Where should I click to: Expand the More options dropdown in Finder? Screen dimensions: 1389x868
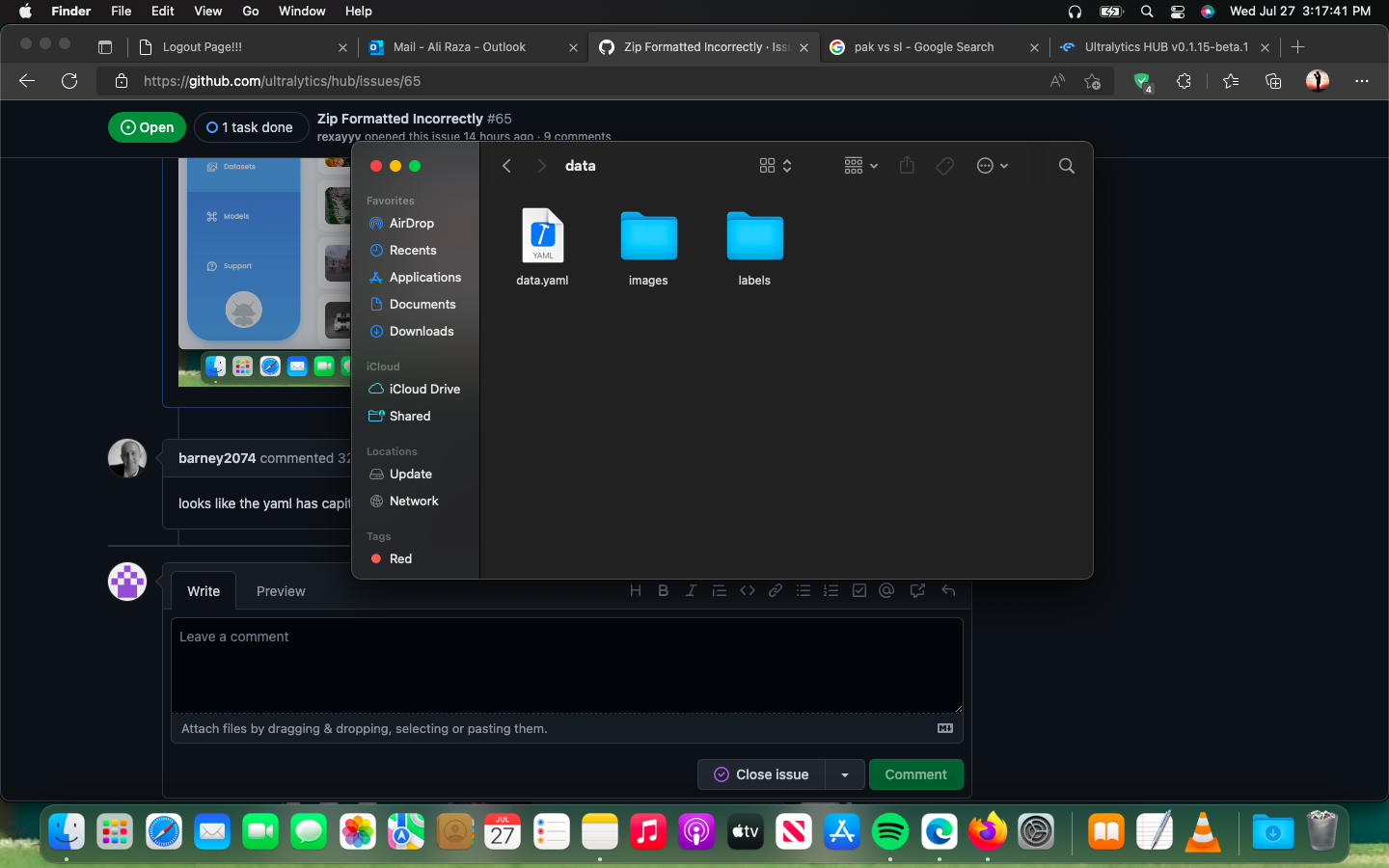click(993, 165)
